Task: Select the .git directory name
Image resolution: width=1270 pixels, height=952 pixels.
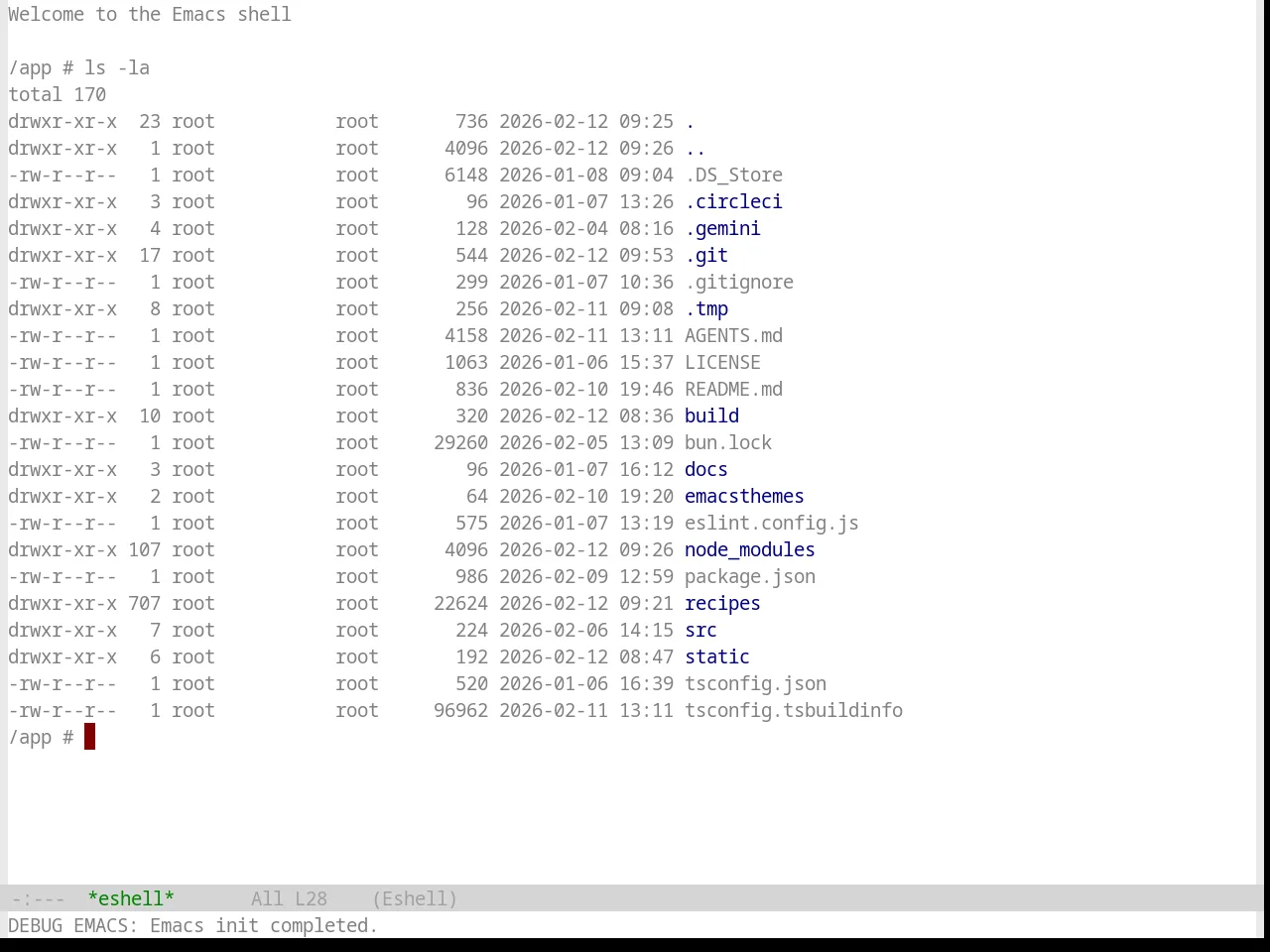Action: 706,255
